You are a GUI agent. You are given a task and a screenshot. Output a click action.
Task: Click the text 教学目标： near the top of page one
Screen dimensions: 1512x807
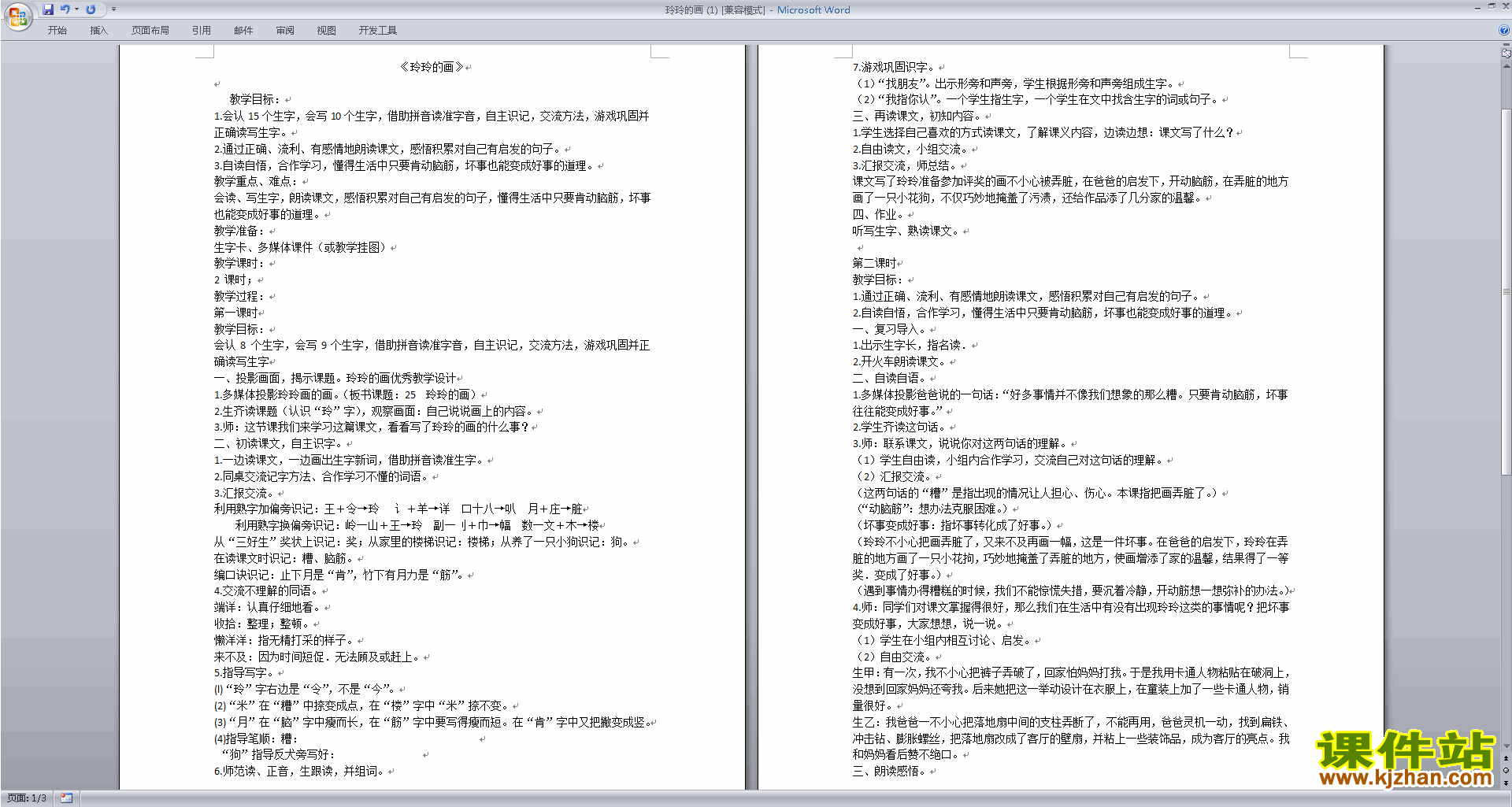255,100
